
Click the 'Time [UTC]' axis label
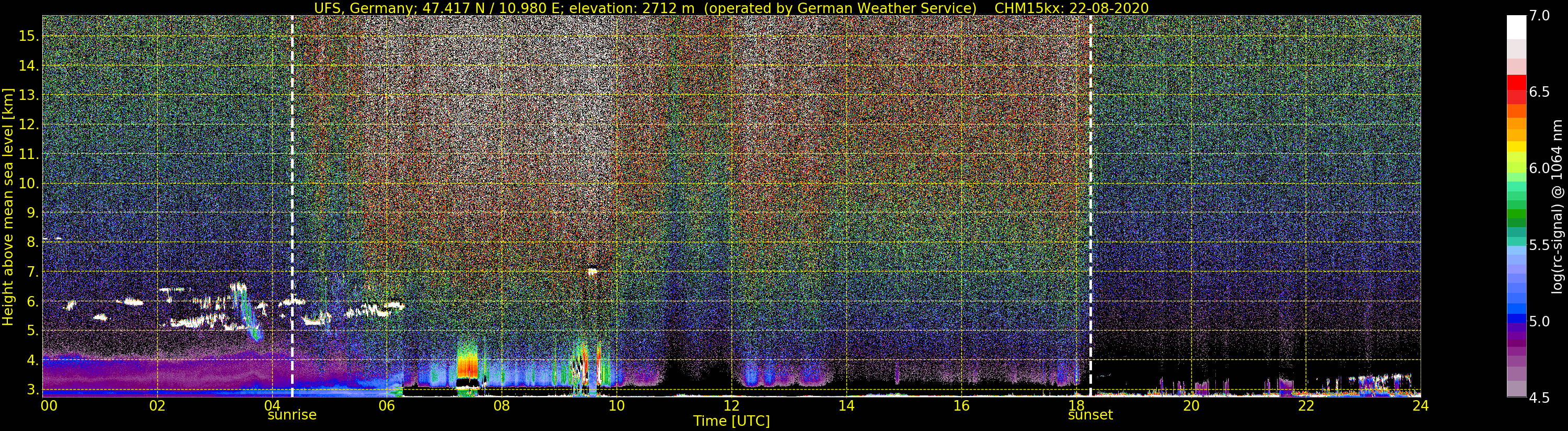[731, 421]
